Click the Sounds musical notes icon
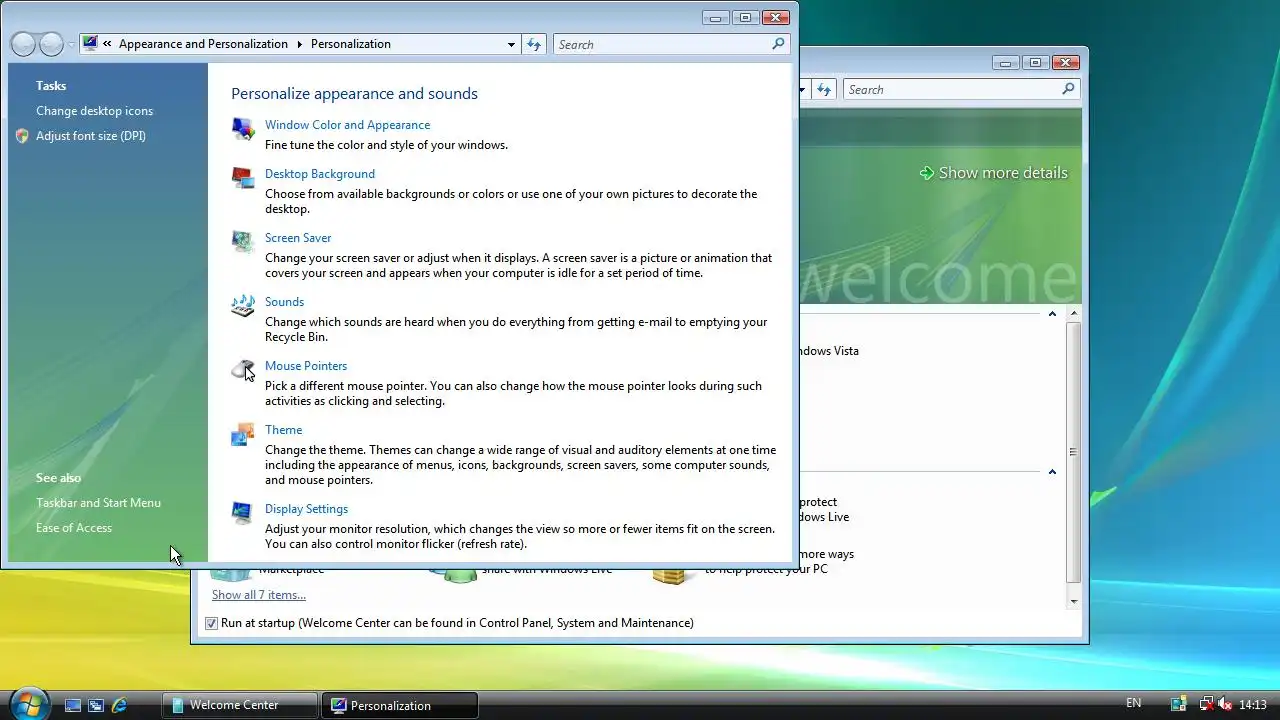1280x720 pixels. (x=243, y=306)
